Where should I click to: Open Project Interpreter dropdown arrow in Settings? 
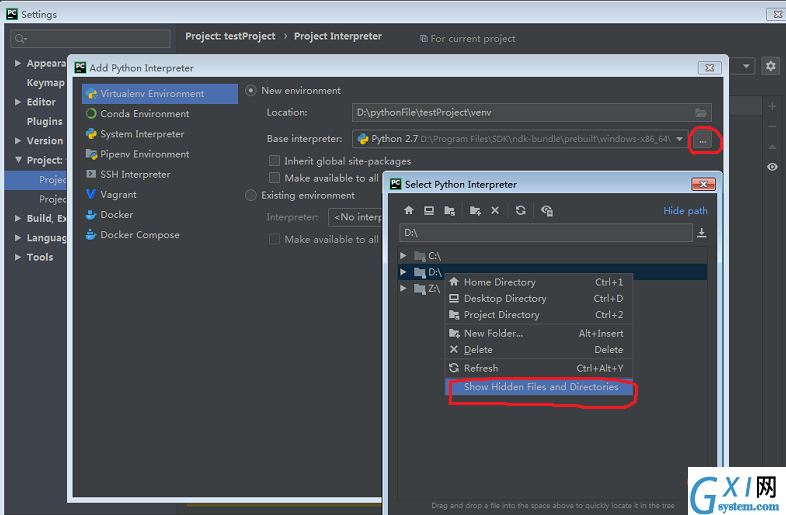click(746, 66)
